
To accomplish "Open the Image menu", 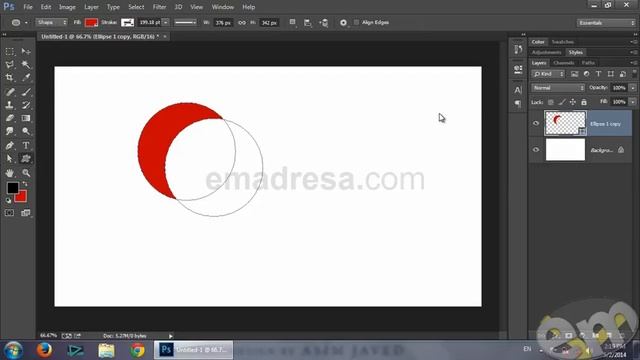I will pos(67,7).
